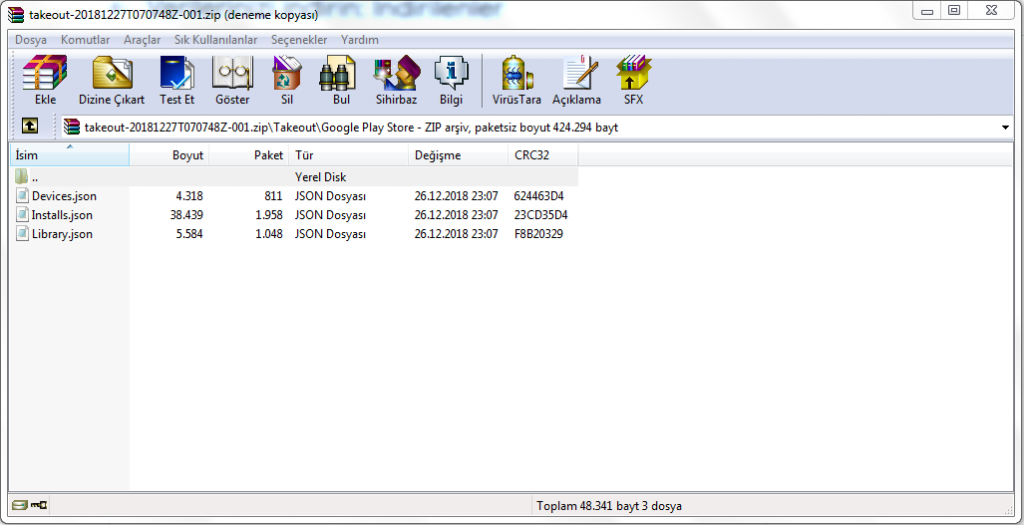The image size is (1024, 525).
Task: Launch the Sihirbaz wizard
Action: [396, 72]
